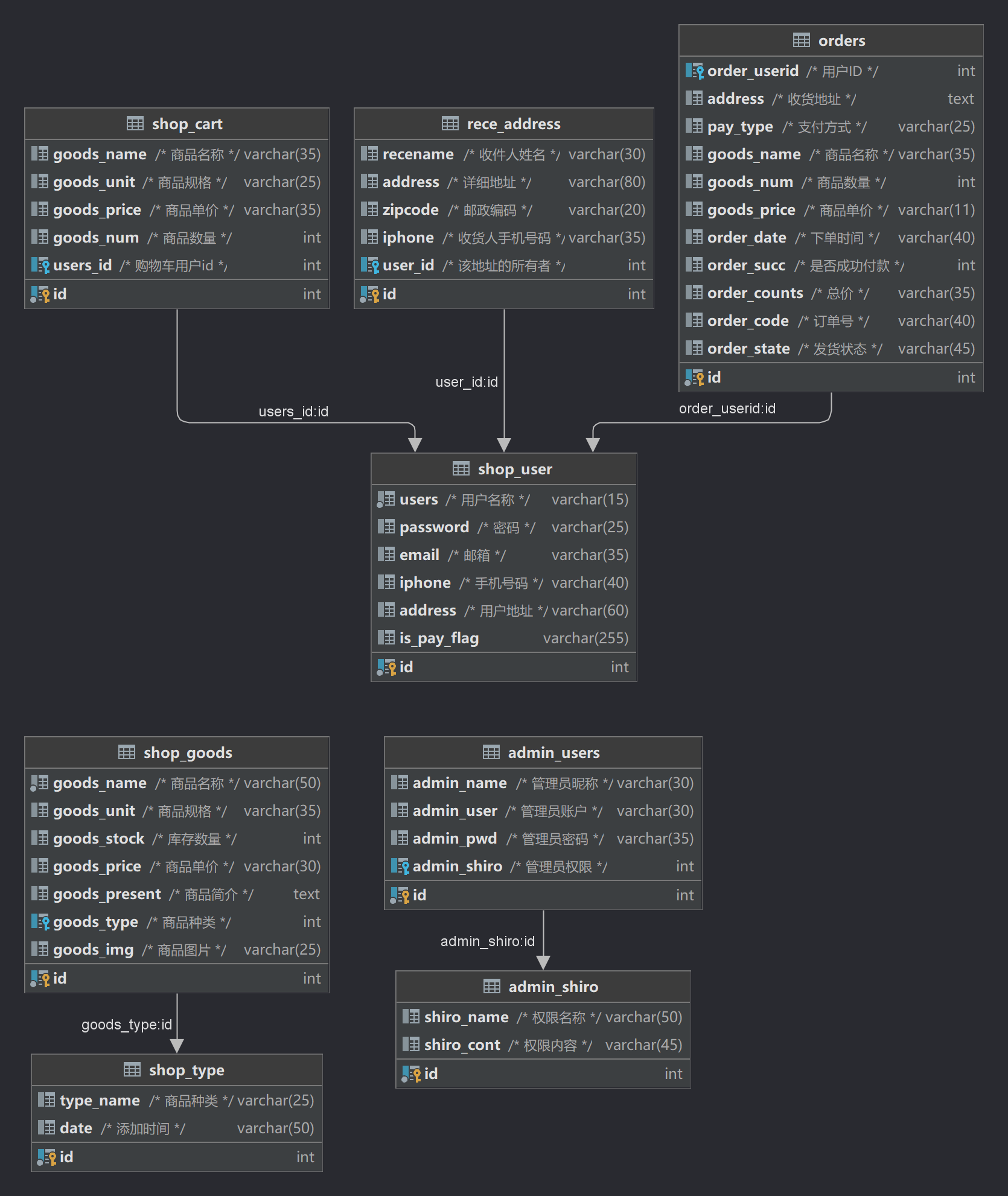This screenshot has width=1008, height=1196.
Task: Click foreign key icon of order_userid column
Action: [694, 71]
